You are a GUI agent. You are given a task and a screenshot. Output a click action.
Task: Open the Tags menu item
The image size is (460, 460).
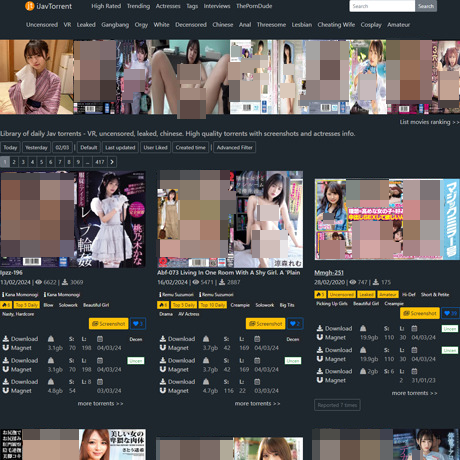pos(192,6)
